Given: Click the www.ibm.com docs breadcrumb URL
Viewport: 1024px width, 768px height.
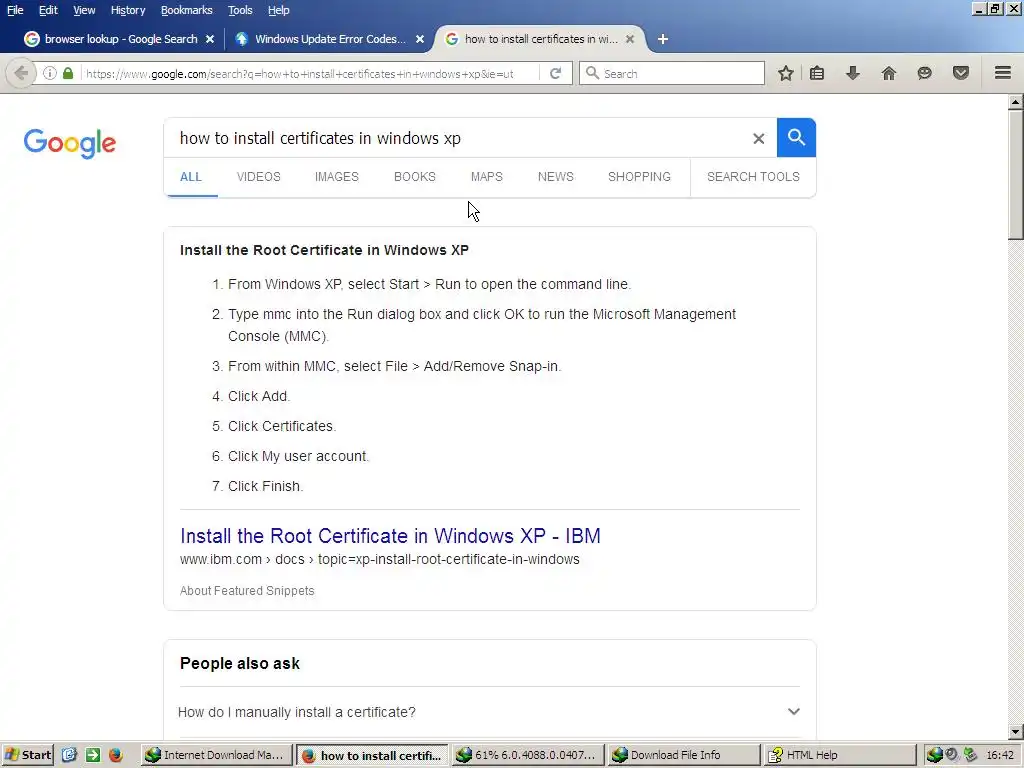Looking at the screenshot, I should [379, 560].
